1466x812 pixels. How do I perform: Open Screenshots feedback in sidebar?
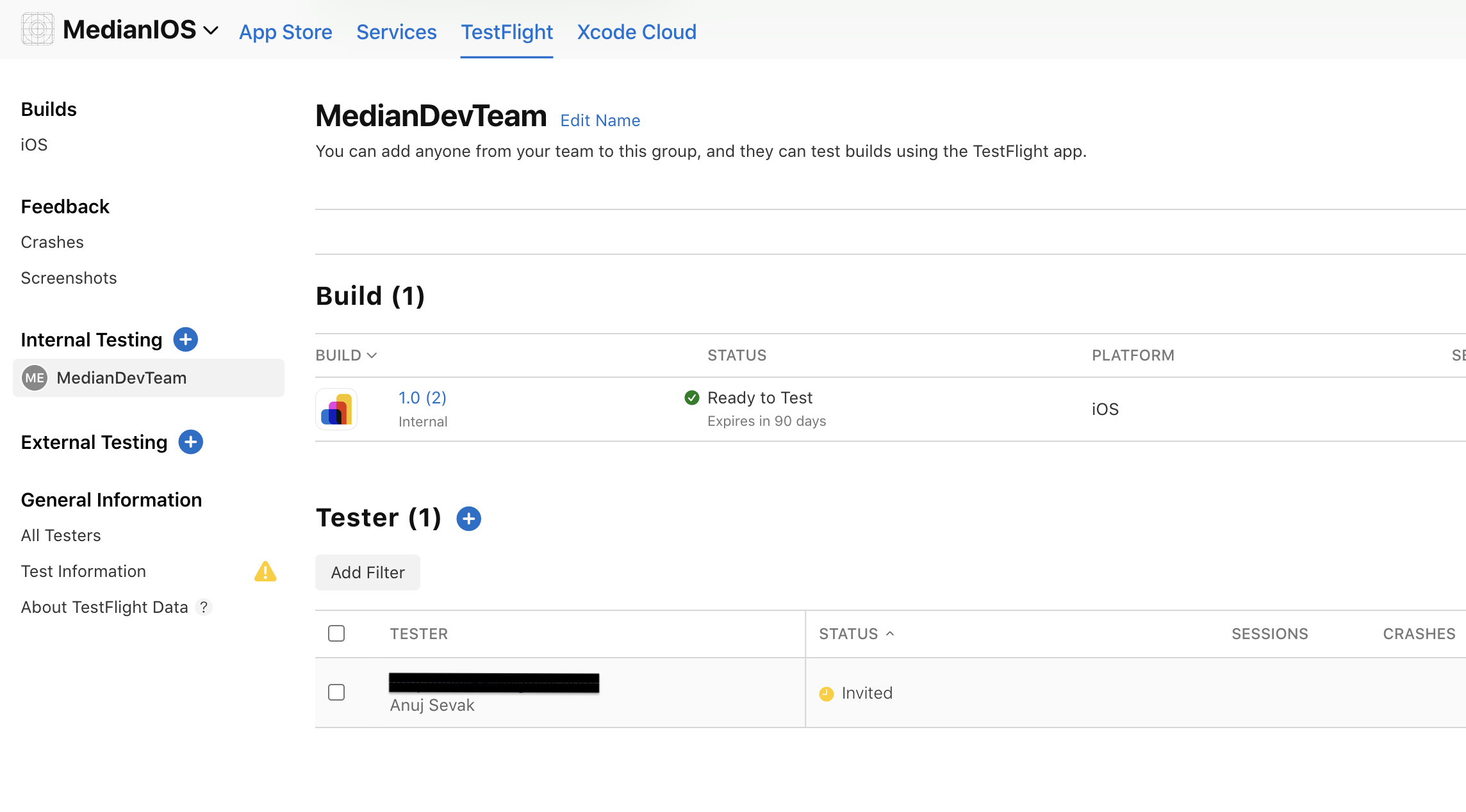pos(69,278)
